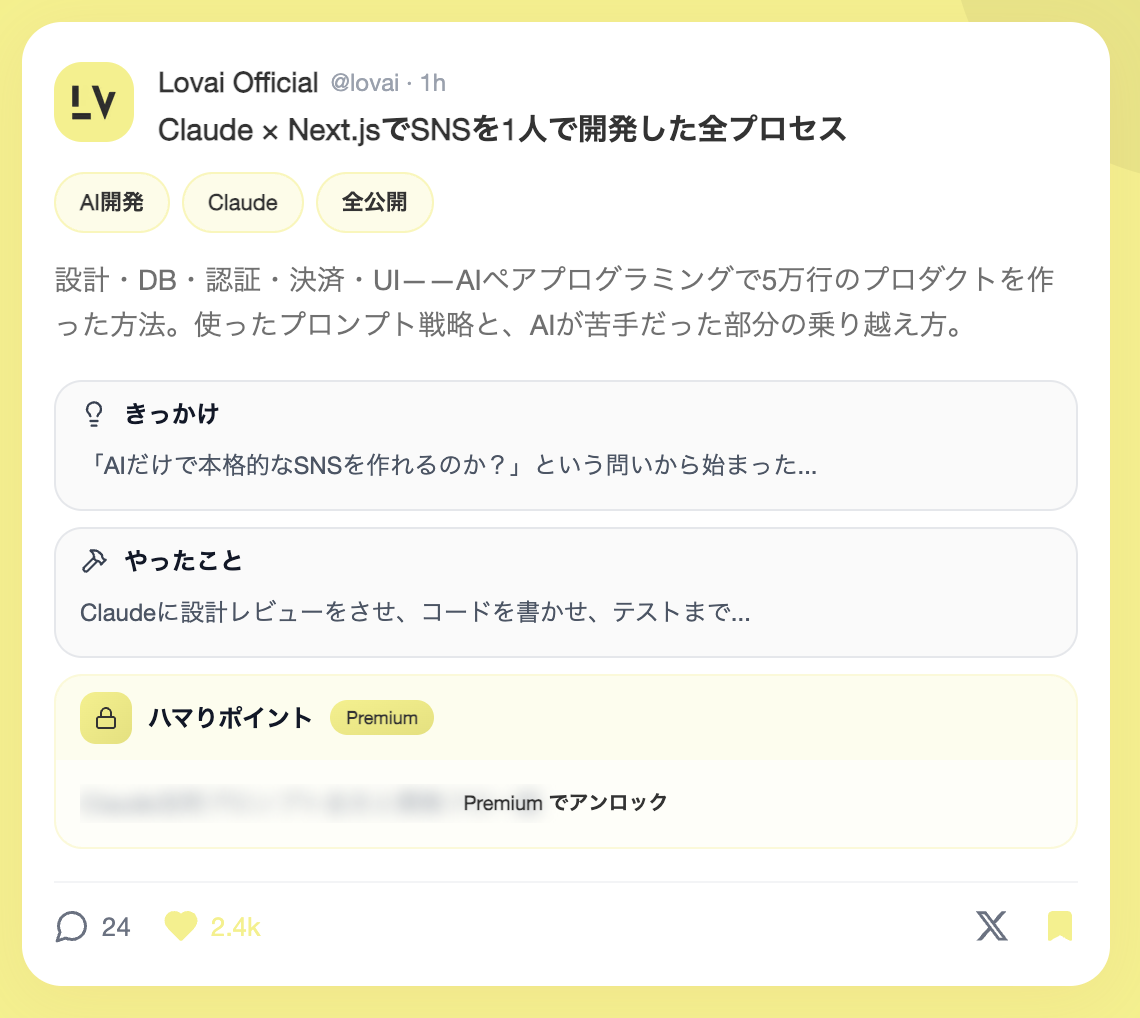Click the 24 comments count
Viewport: 1140px width, 1018px height.
(x=116, y=927)
